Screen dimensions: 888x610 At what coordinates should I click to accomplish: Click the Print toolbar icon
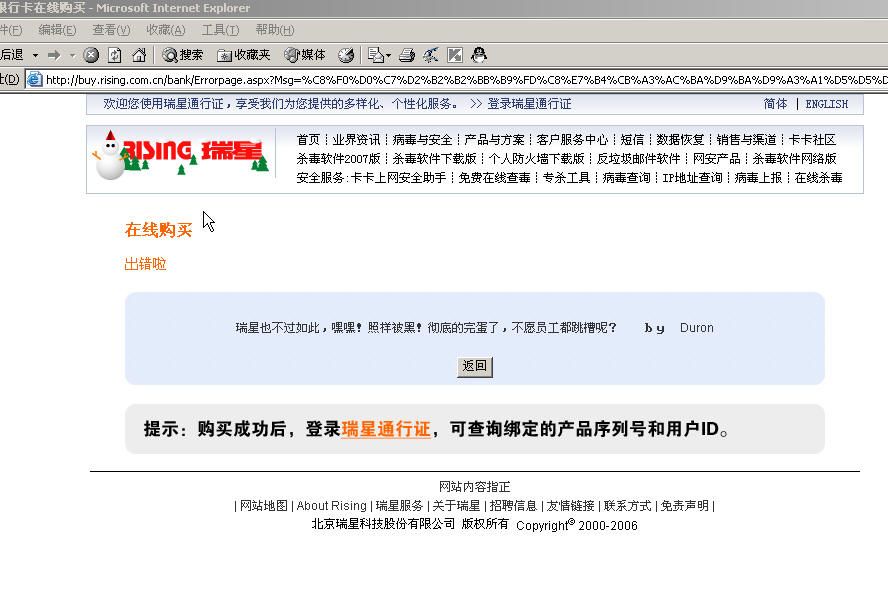click(407, 55)
